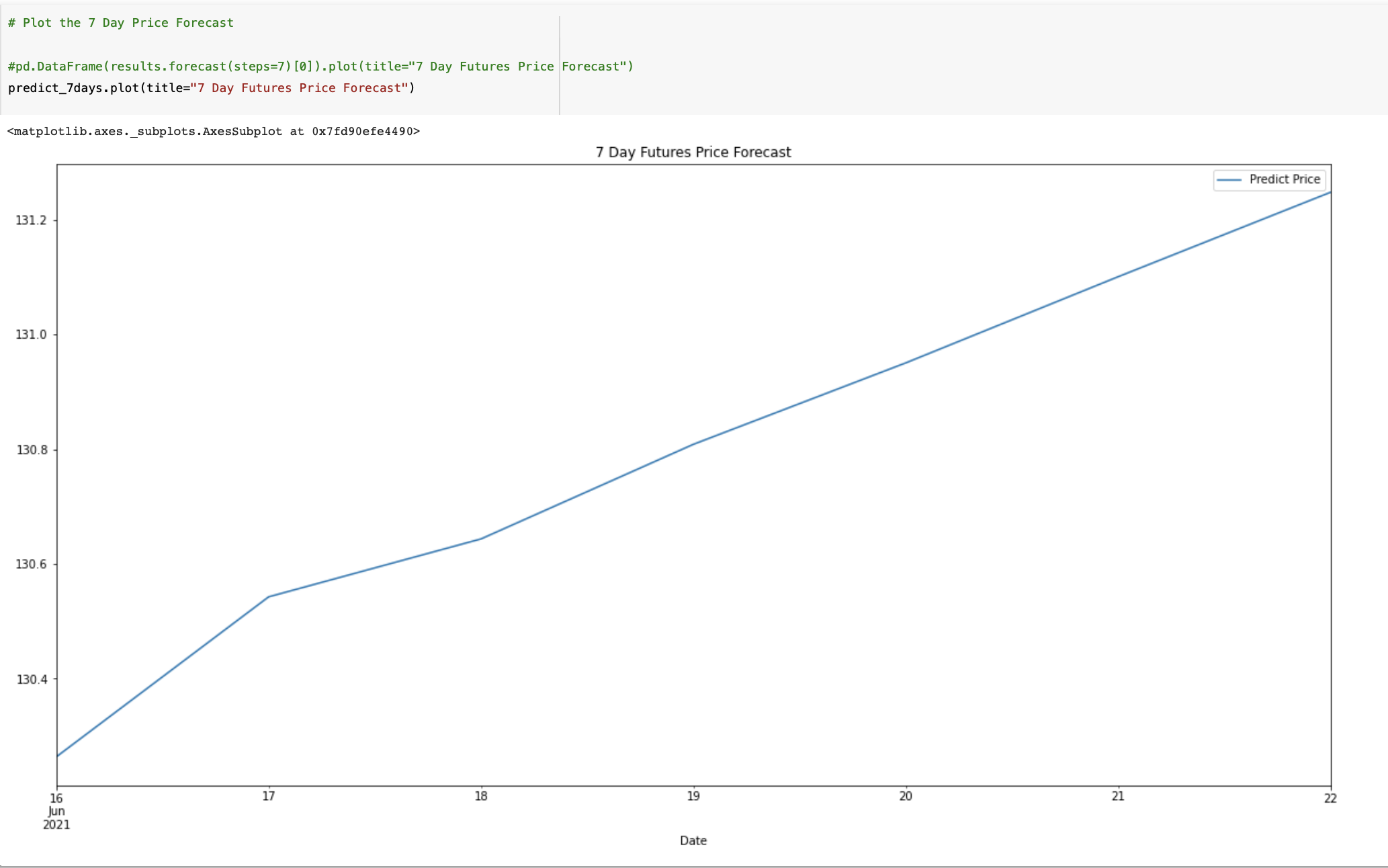The height and width of the screenshot is (868, 1388).
Task: Select the Jun 2021 date label
Action: coord(56,818)
